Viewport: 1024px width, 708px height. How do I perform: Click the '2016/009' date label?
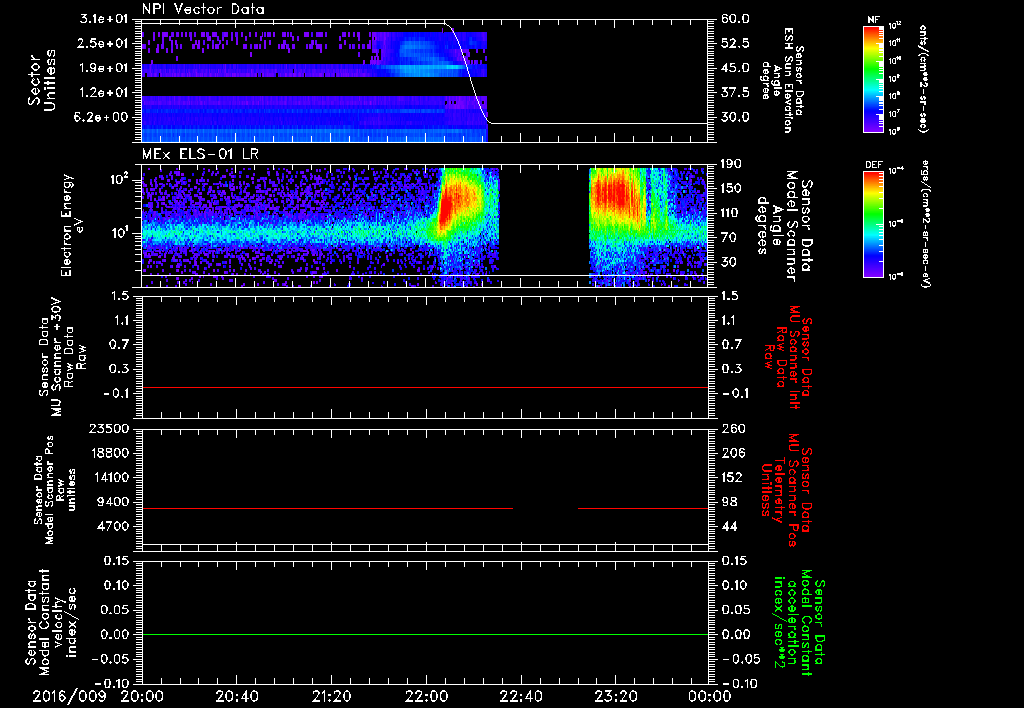(69, 696)
